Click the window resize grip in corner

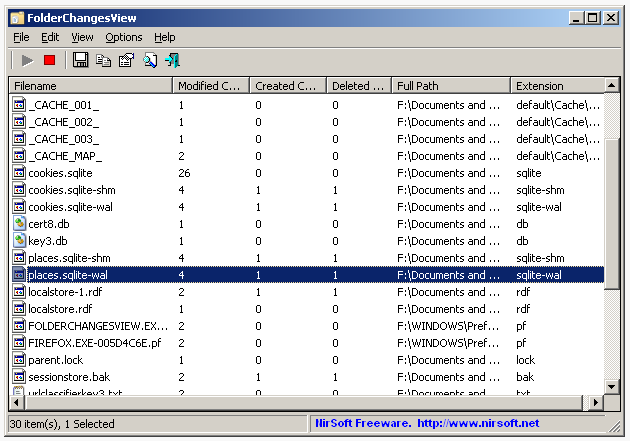(614, 426)
